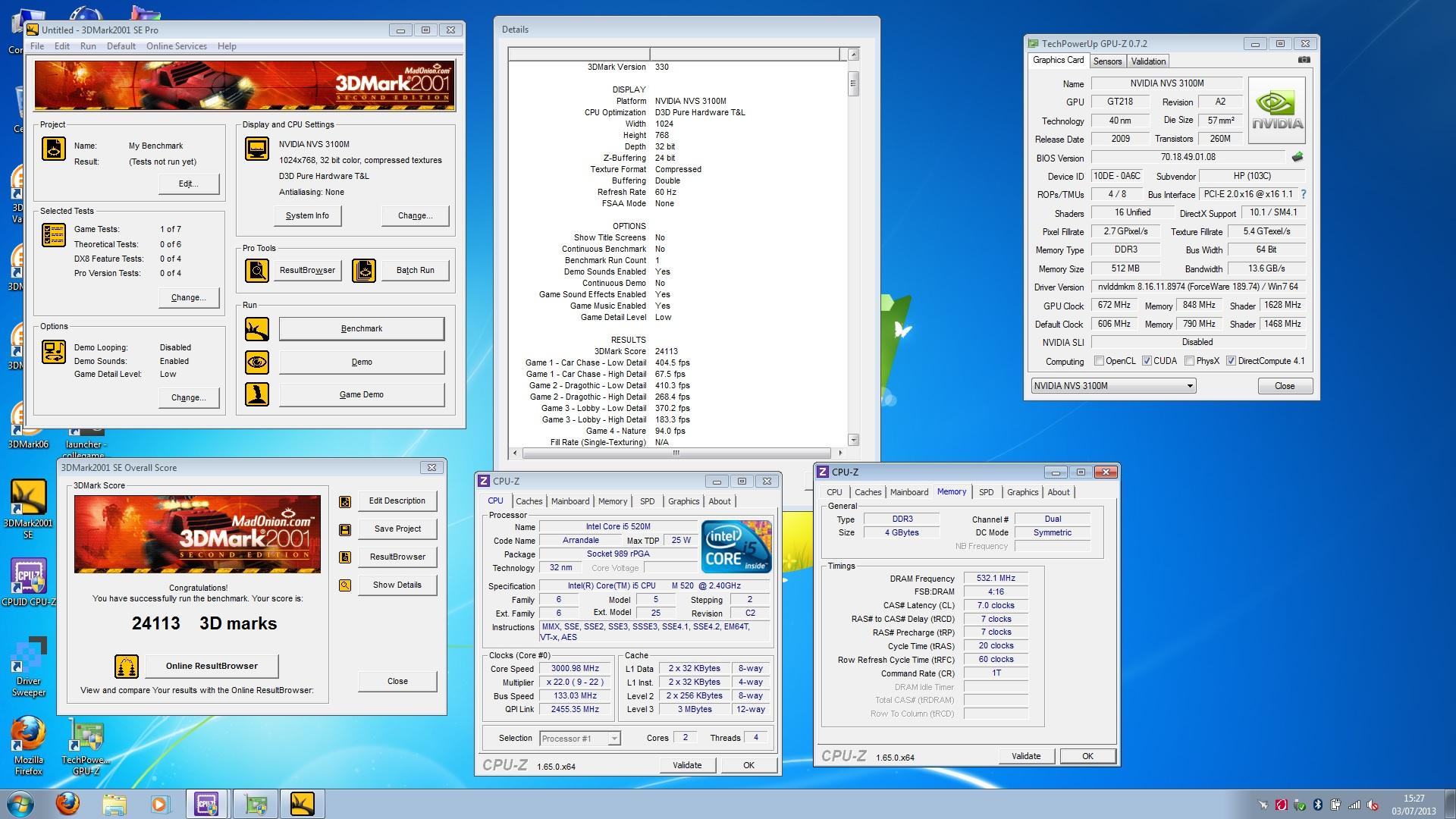Open the CPUID CPU-Z desktop shortcut

(x=29, y=582)
